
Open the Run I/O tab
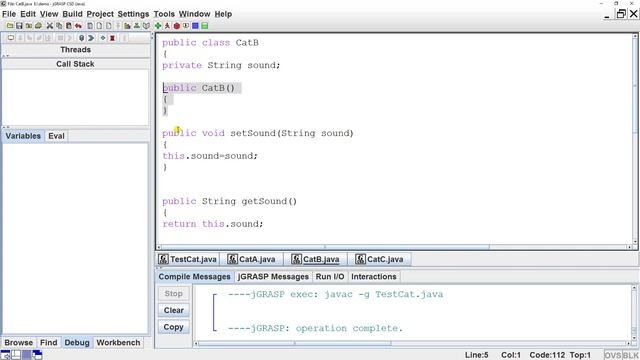330,277
